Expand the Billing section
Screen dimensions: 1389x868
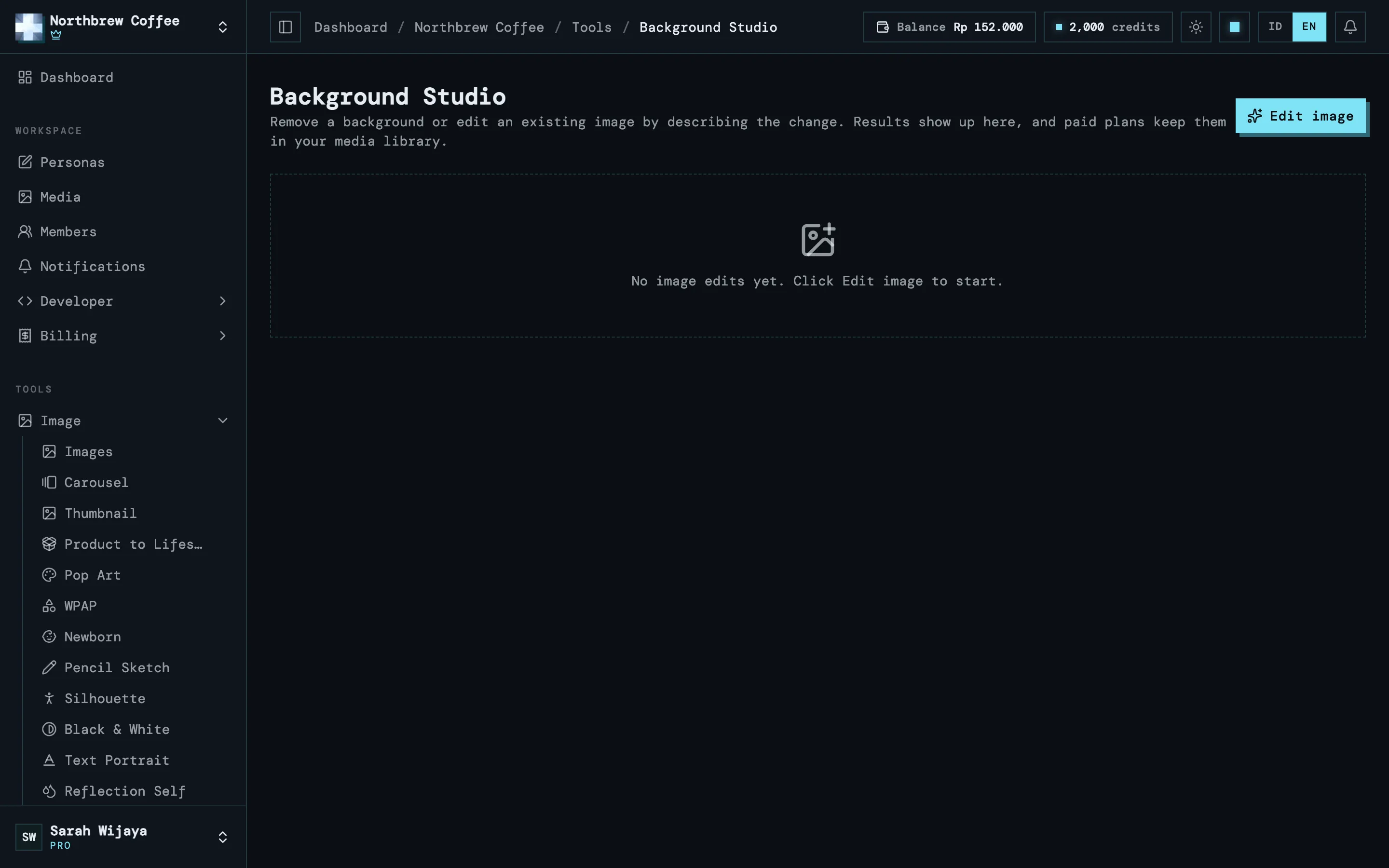click(x=123, y=336)
